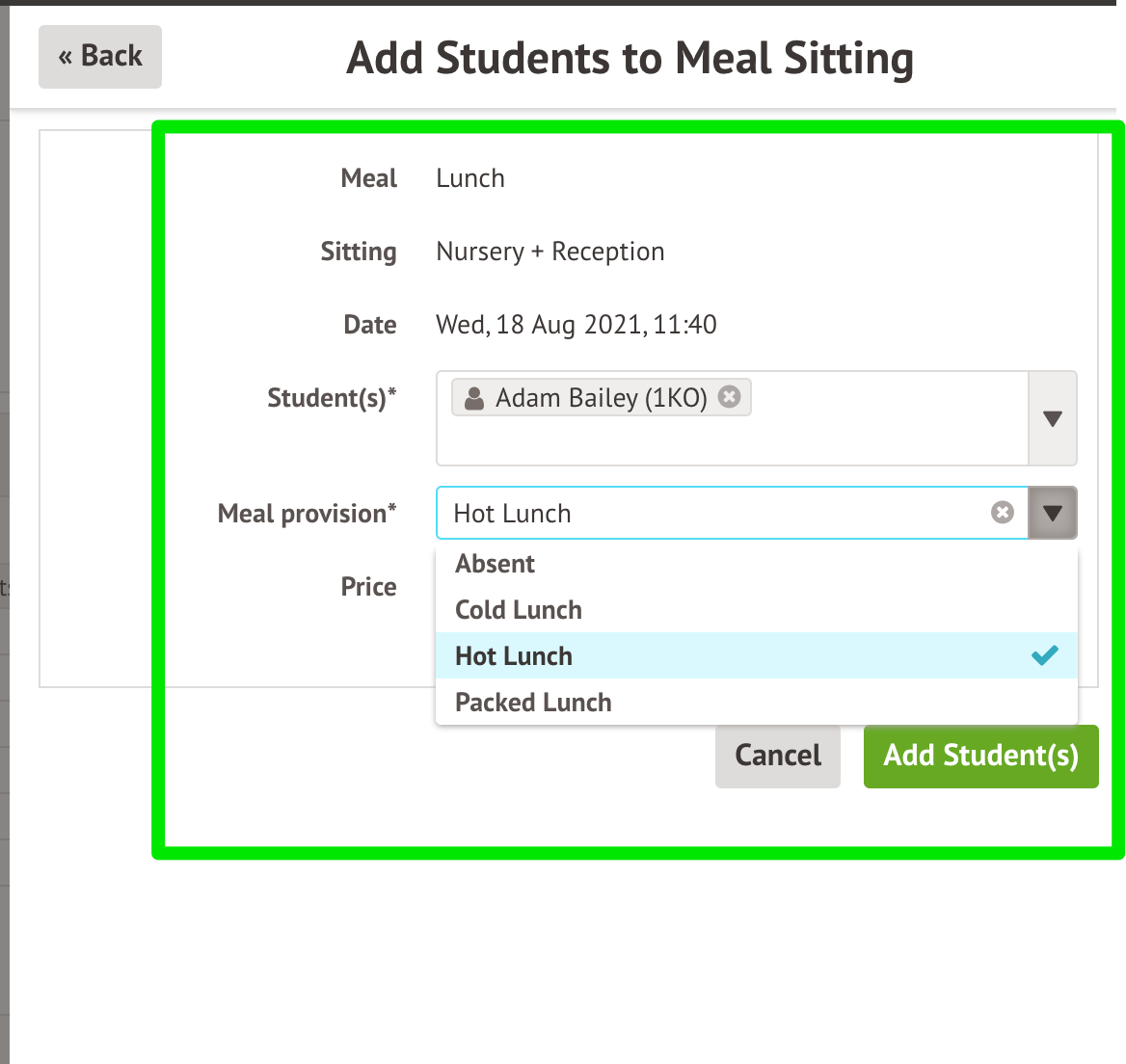The image size is (1126, 1064).
Task: Focus the Meal provision text field
Action: [x=713, y=513]
